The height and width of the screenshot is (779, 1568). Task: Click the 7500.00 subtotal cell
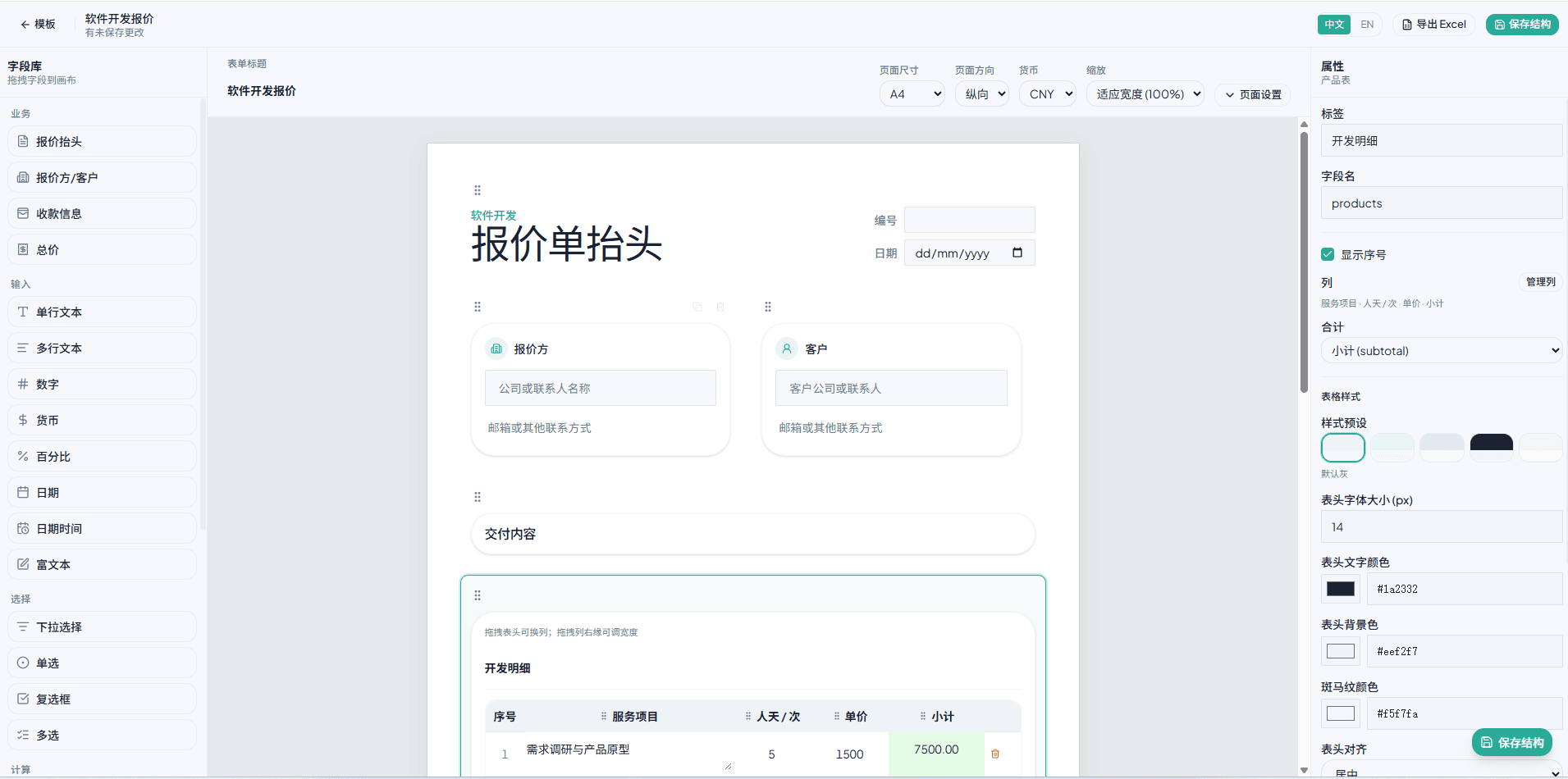[x=936, y=753]
